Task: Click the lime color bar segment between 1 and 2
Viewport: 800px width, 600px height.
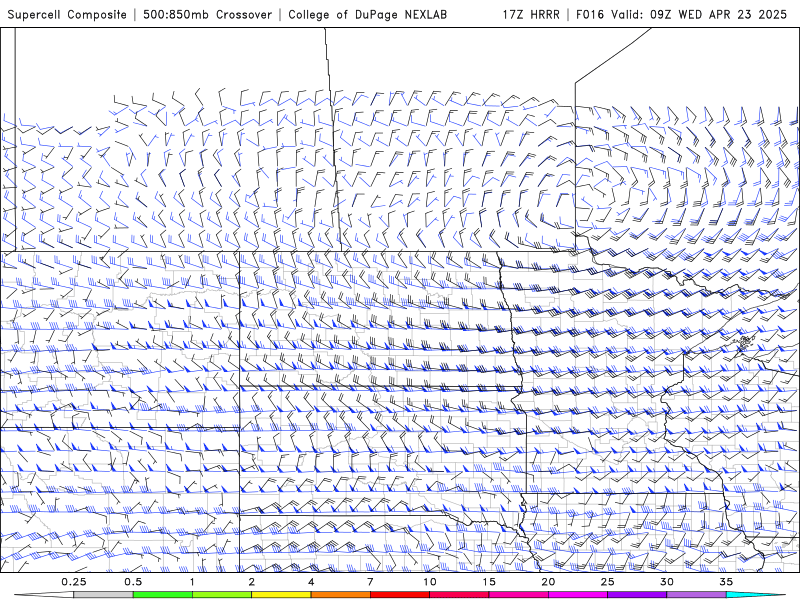Action: pyautogui.click(x=221, y=595)
